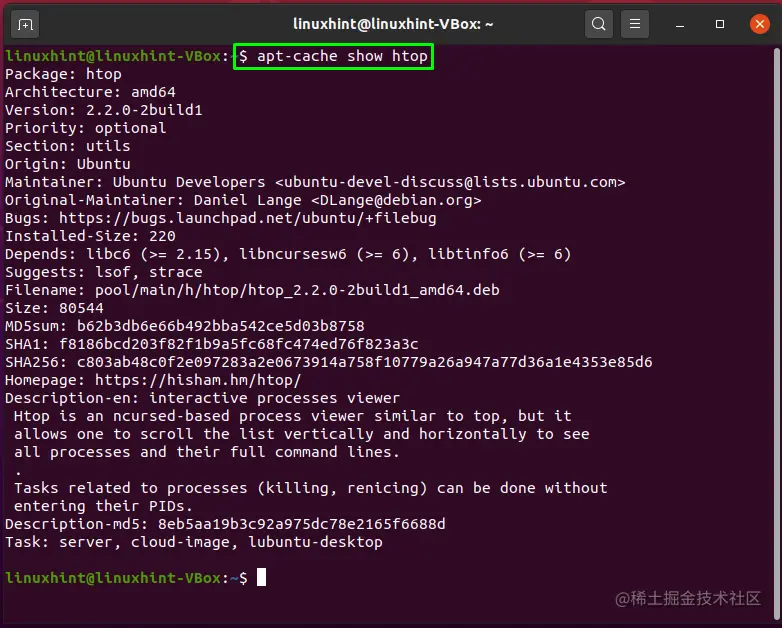The width and height of the screenshot is (782, 628).
Task: Click the line starting 'Htop is an ncursed-based'
Action: [293, 416]
